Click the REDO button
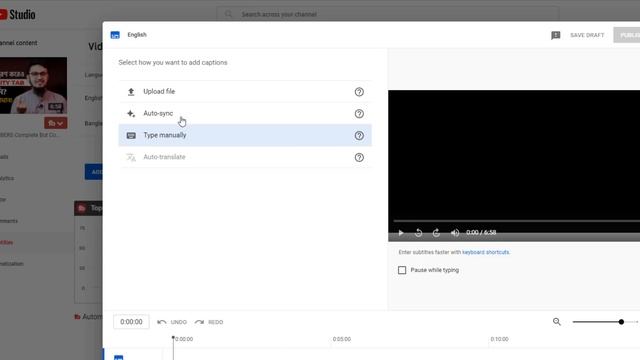The height and width of the screenshot is (360, 640). [209, 322]
